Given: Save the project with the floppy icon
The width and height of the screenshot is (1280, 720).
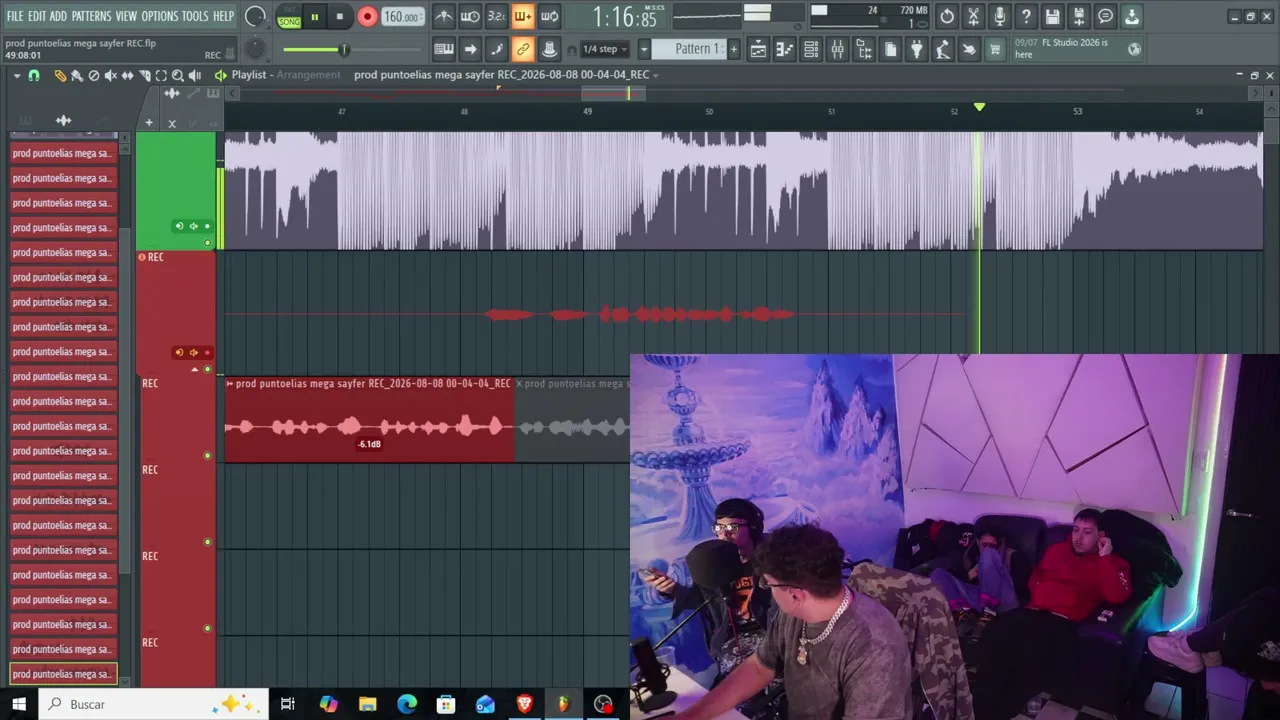Looking at the screenshot, I should 1052,16.
